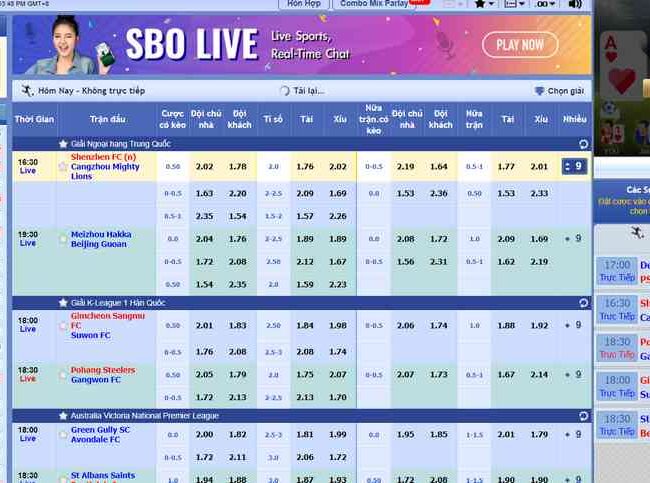Screen dimensions: 650x483
Task: Toggle favorite star for Gimcheon Sangmu match
Action: (63, 325)
